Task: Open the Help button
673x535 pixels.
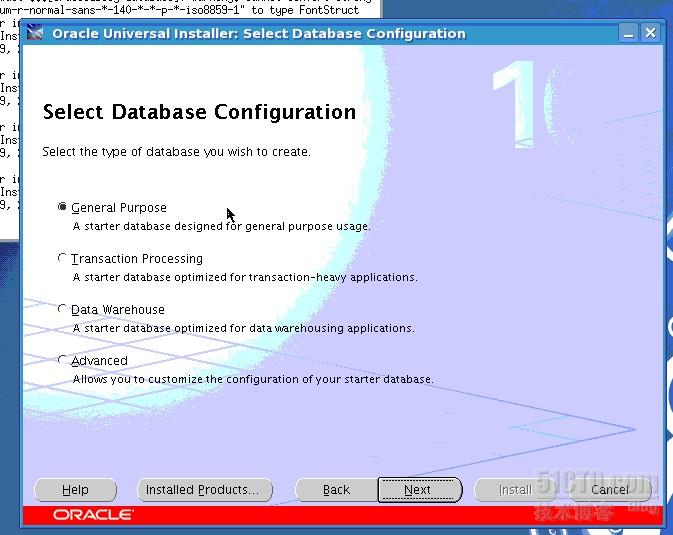Action: 75,489
